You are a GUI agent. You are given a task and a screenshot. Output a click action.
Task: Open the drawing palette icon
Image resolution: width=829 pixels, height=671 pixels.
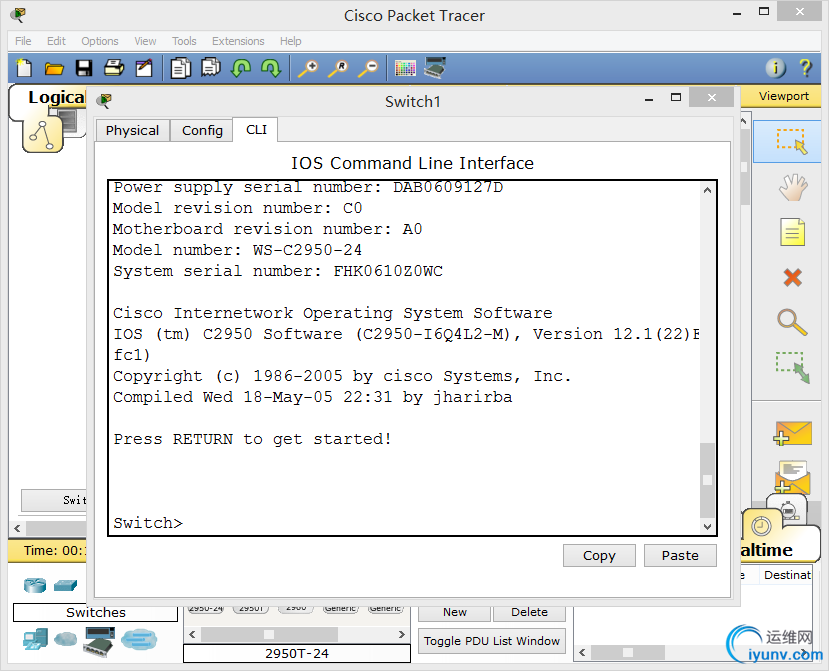[x=405, y=68]
